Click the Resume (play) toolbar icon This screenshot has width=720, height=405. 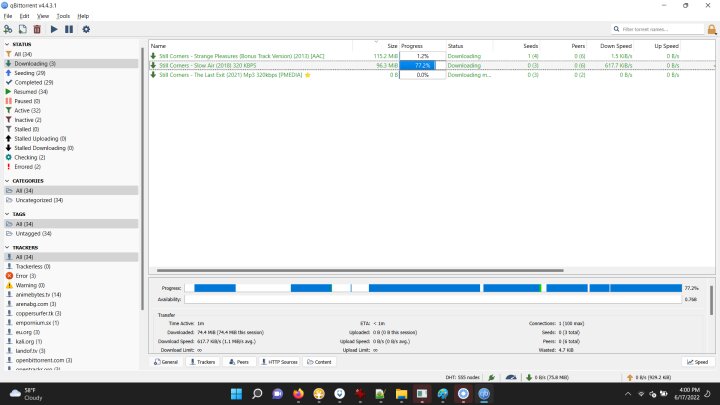(54, 29)
